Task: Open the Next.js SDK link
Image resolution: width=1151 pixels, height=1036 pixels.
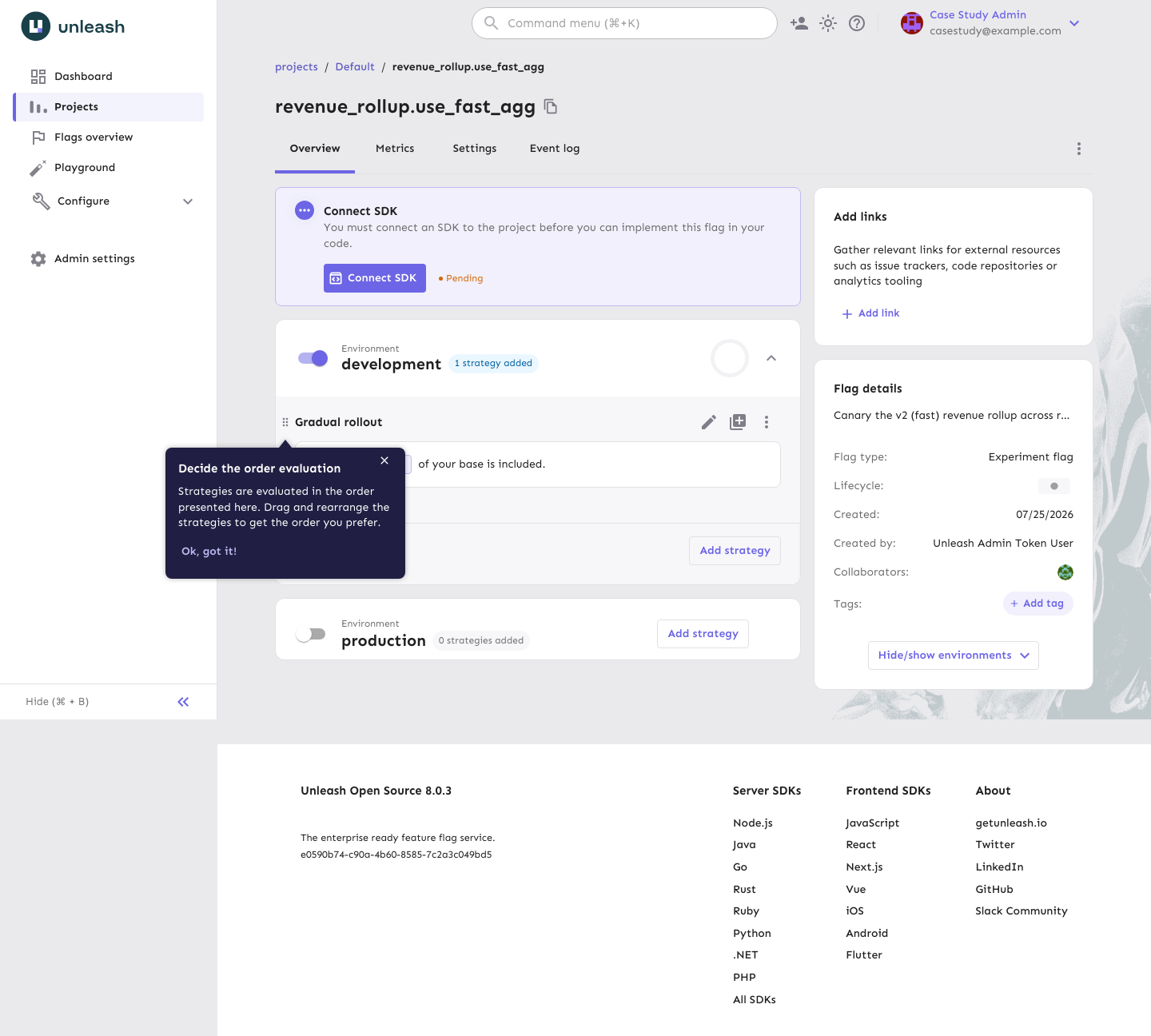Action: click(864, 867)
